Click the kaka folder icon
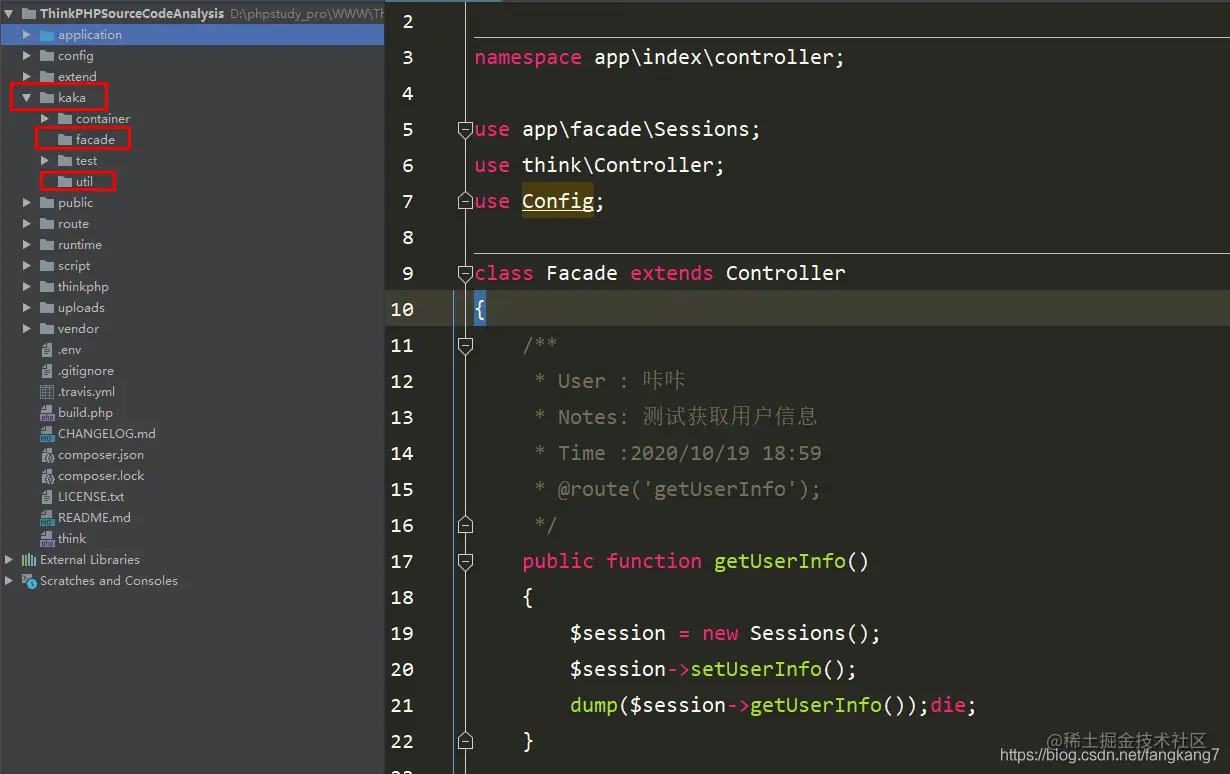This screenshot has width=1230, height=774. tap(47, 98)
